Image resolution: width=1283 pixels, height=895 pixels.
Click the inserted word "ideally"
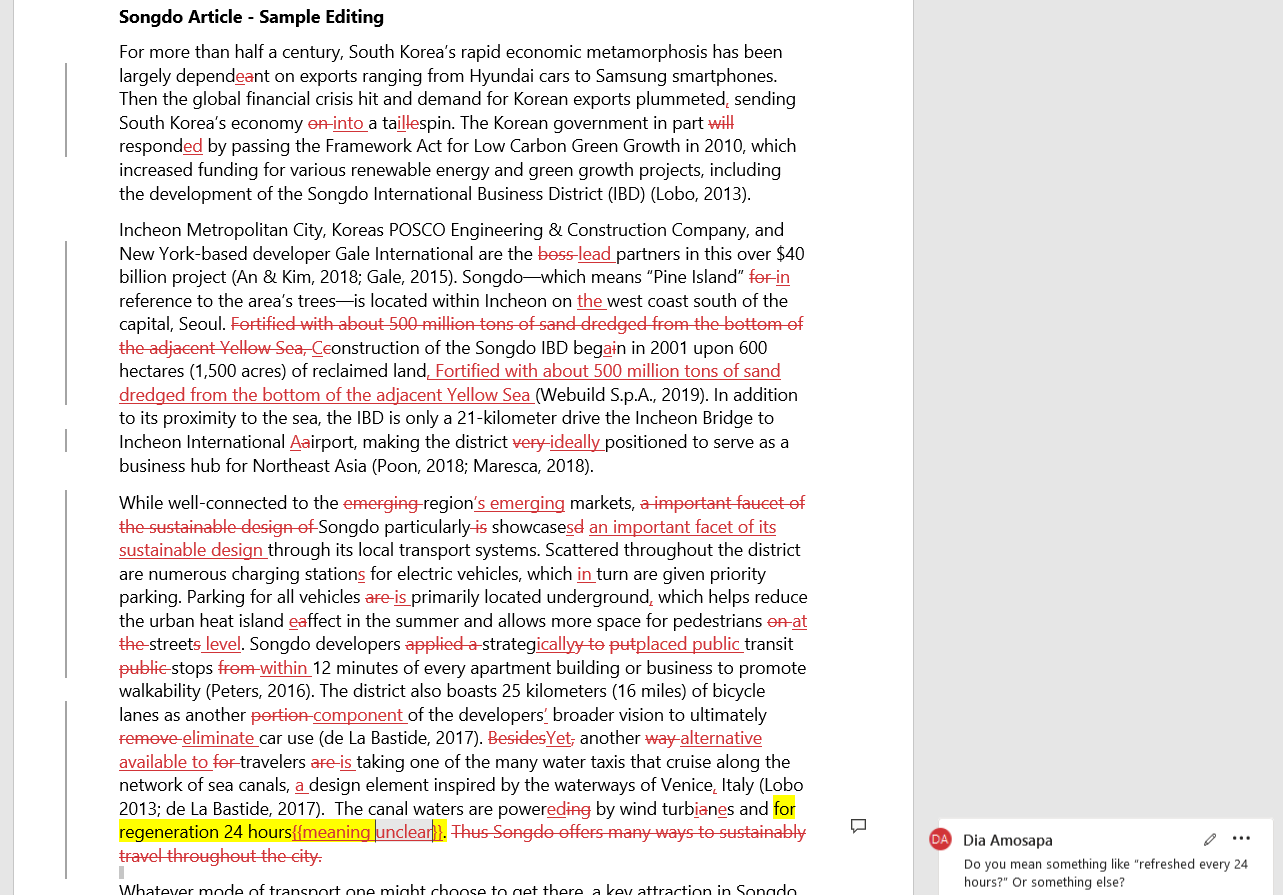574,442
